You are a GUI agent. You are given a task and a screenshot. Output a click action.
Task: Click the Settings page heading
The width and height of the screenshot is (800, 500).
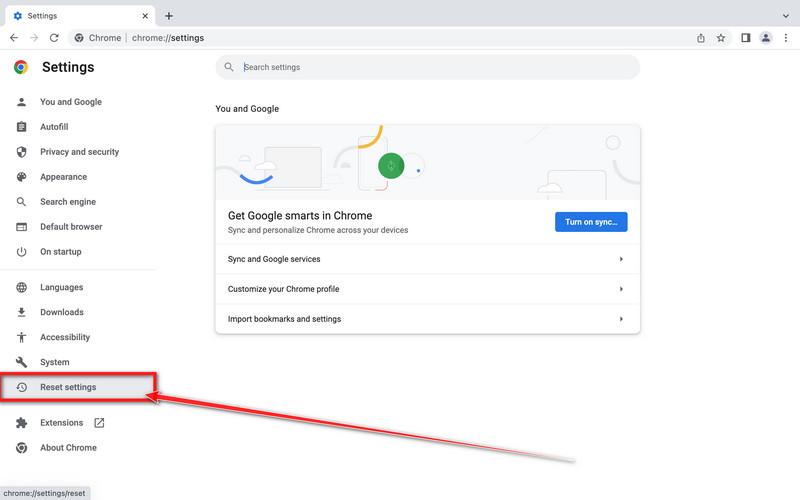(x=68, y=67)
